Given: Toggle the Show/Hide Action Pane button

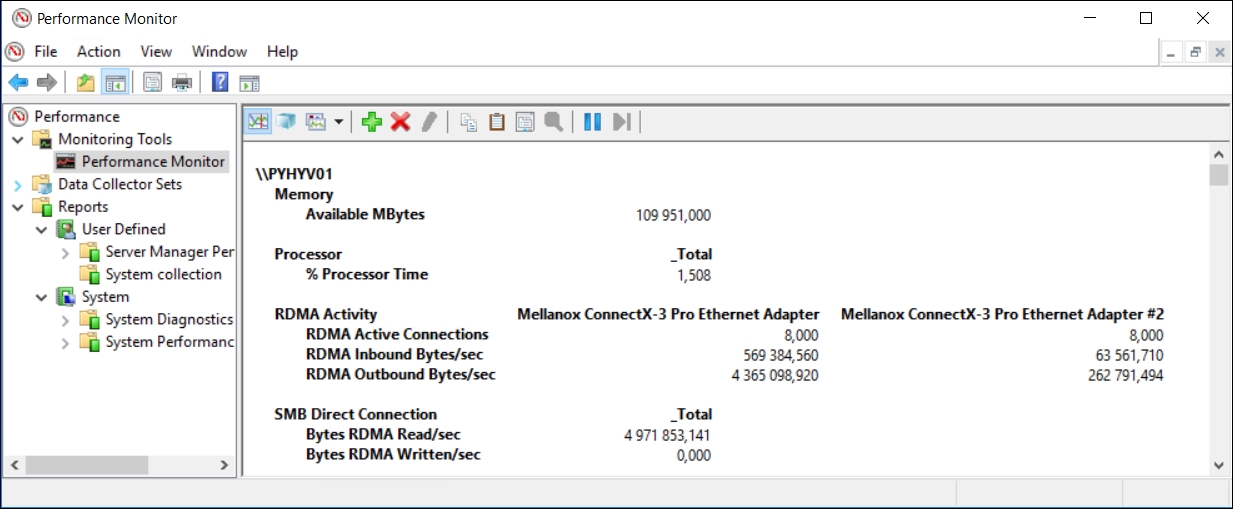Looking at the screenshot, I should (249, 83).
